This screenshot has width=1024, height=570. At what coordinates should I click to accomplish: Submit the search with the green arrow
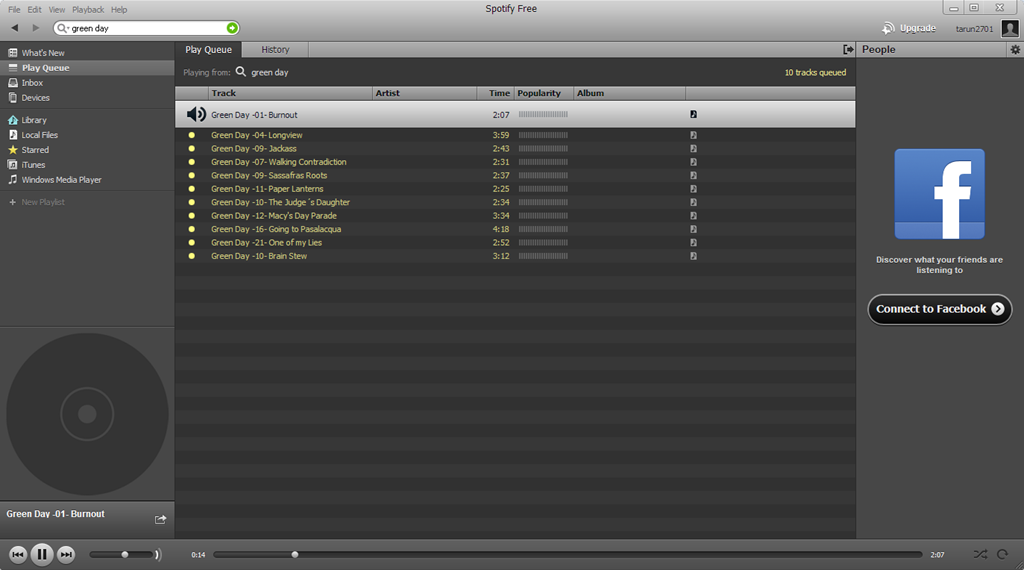(232, 28)
